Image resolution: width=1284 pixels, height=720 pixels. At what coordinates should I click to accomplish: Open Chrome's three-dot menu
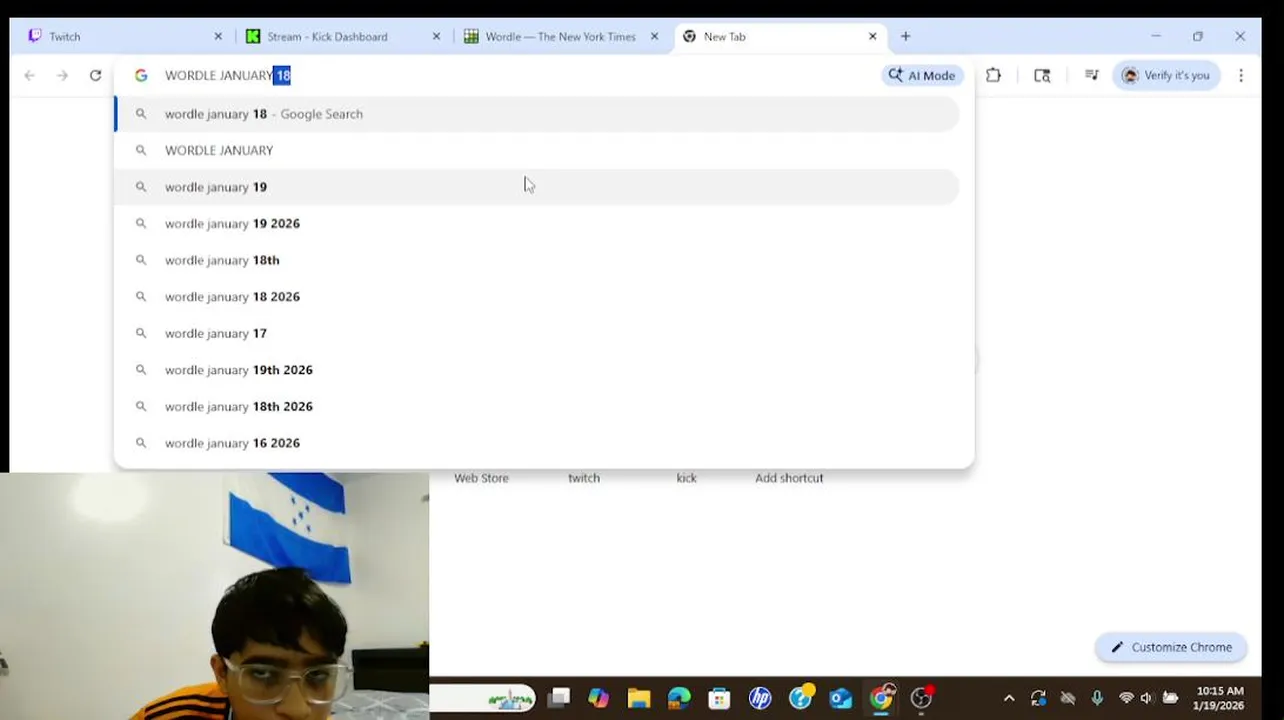(x=1241, y=75)
